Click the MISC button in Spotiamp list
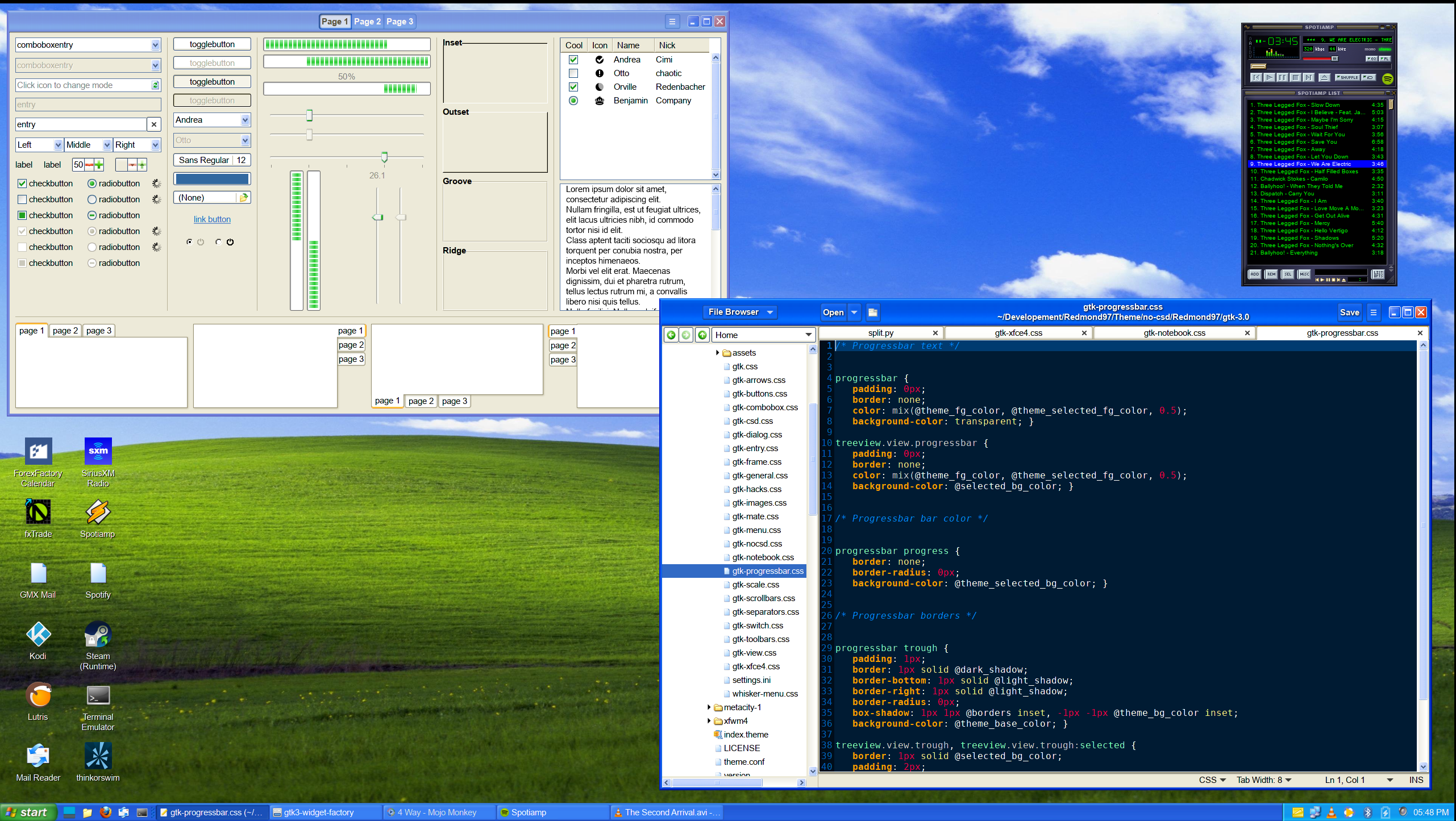 click(1304, 274)
